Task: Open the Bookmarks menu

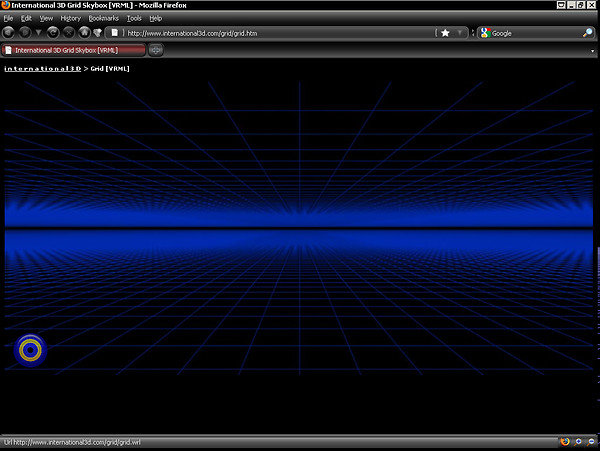Action: click(103, 18)
